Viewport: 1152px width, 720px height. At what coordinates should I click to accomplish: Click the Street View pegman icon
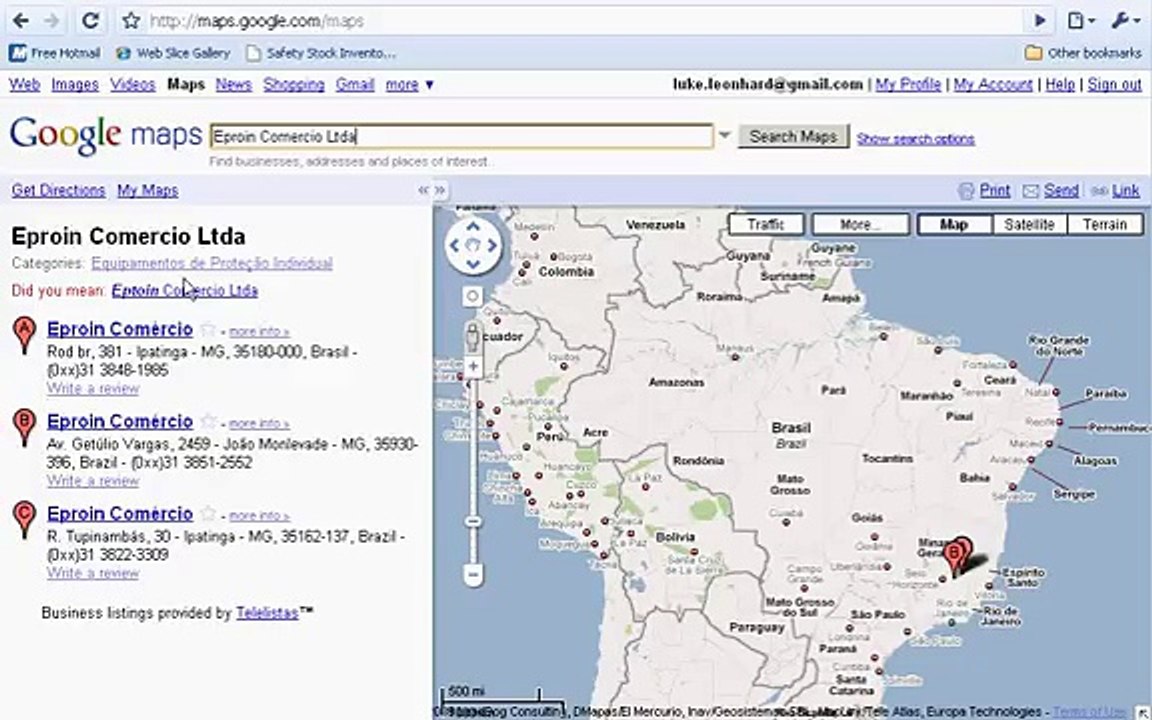(473, 336)
